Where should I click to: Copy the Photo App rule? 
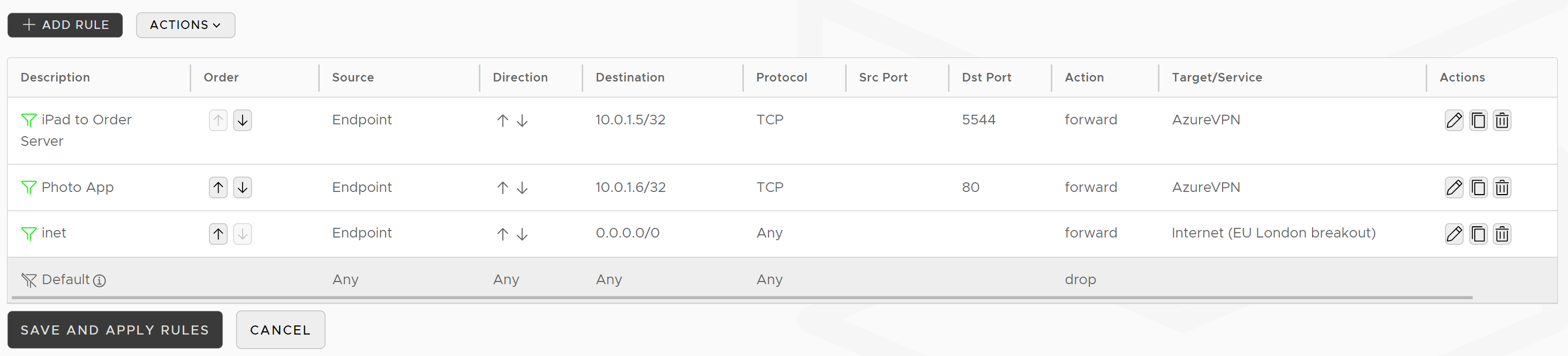(1478, 187)
